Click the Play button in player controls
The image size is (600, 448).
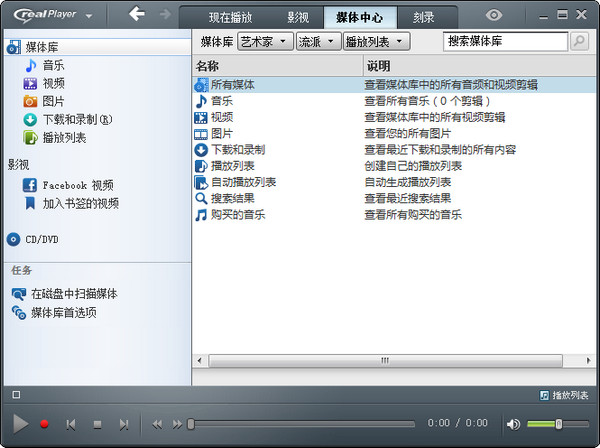(20, 424)
